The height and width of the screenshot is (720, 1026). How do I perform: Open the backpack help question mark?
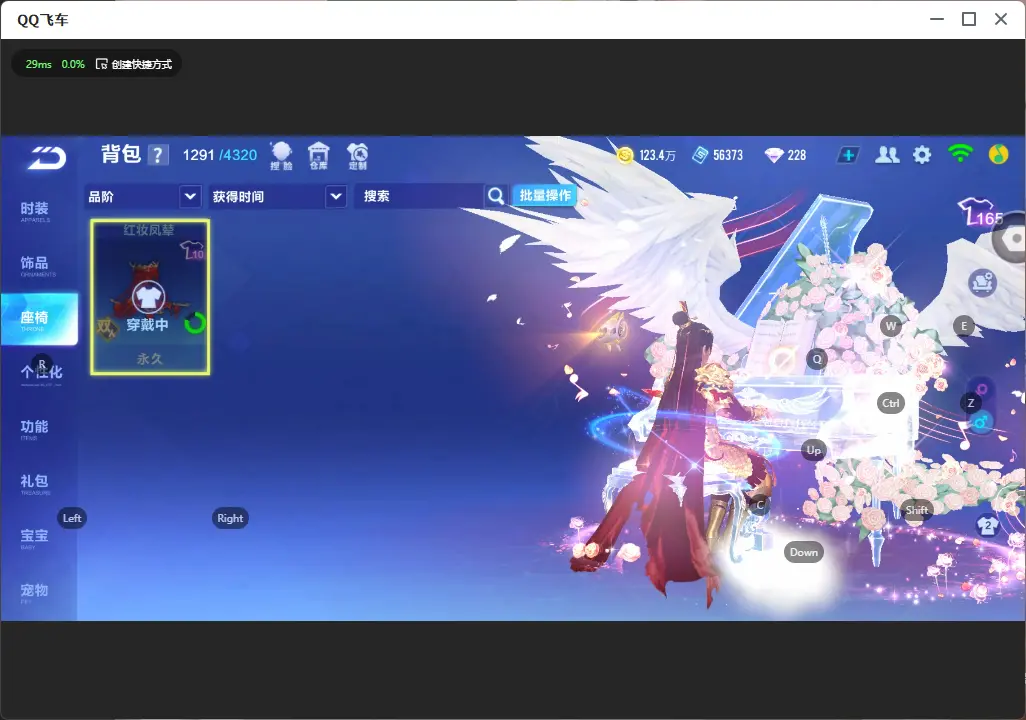158,155
